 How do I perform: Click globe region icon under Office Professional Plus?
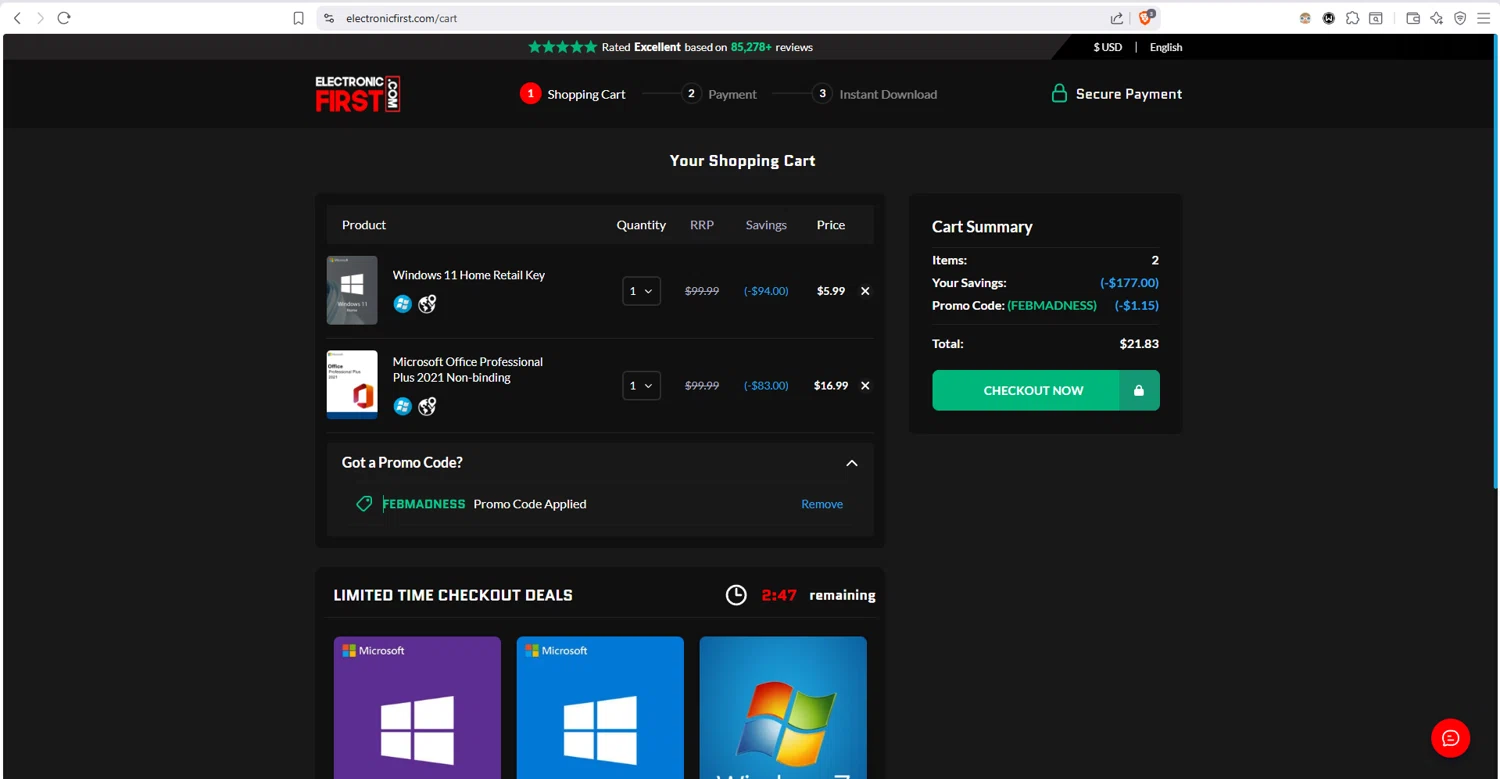point(427,406)
